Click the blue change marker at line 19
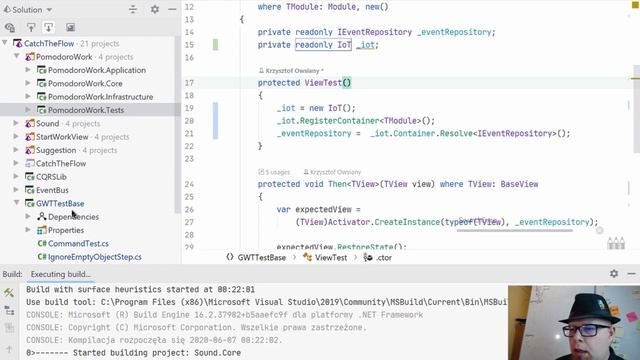 pos(216,121)
